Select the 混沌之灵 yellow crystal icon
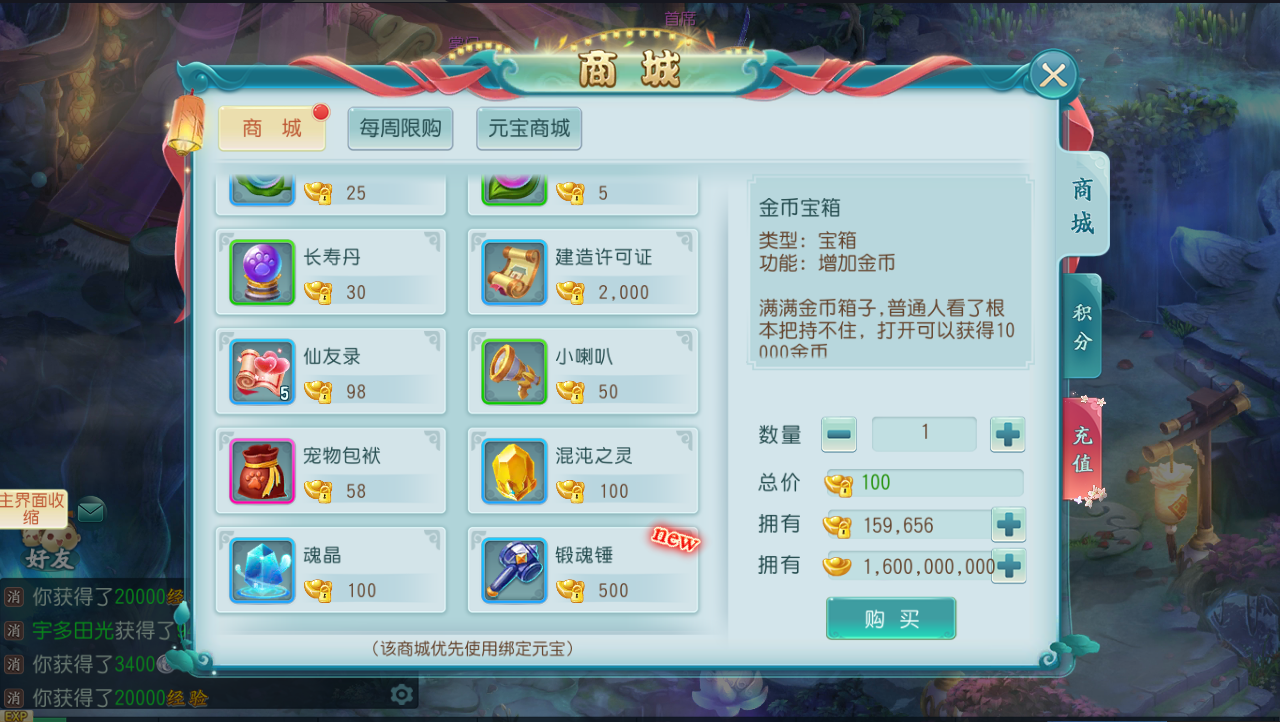The height and width of the screenshot is (722, 1280). pos(515,470)
